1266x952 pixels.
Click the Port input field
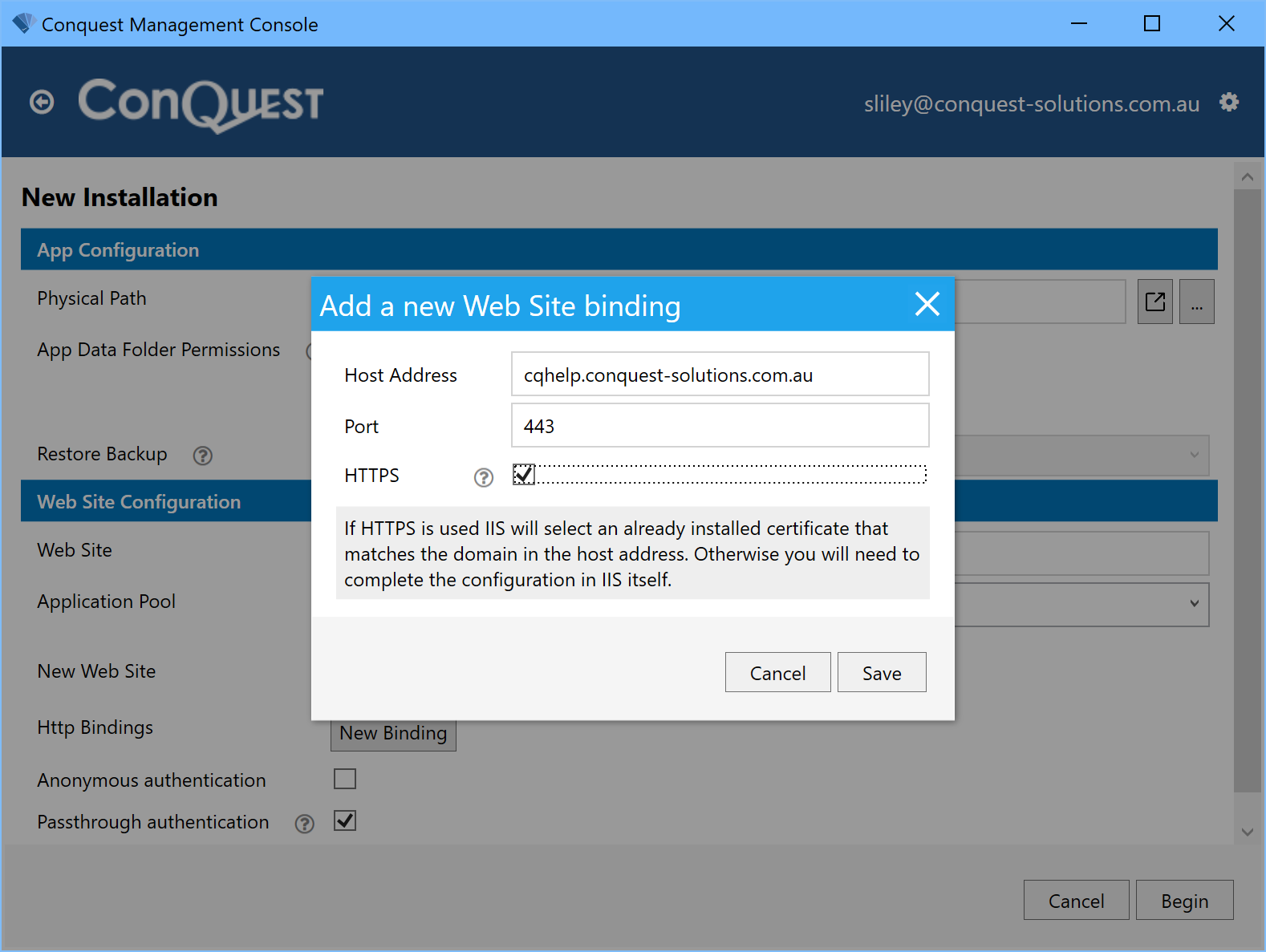coord(720,425)
